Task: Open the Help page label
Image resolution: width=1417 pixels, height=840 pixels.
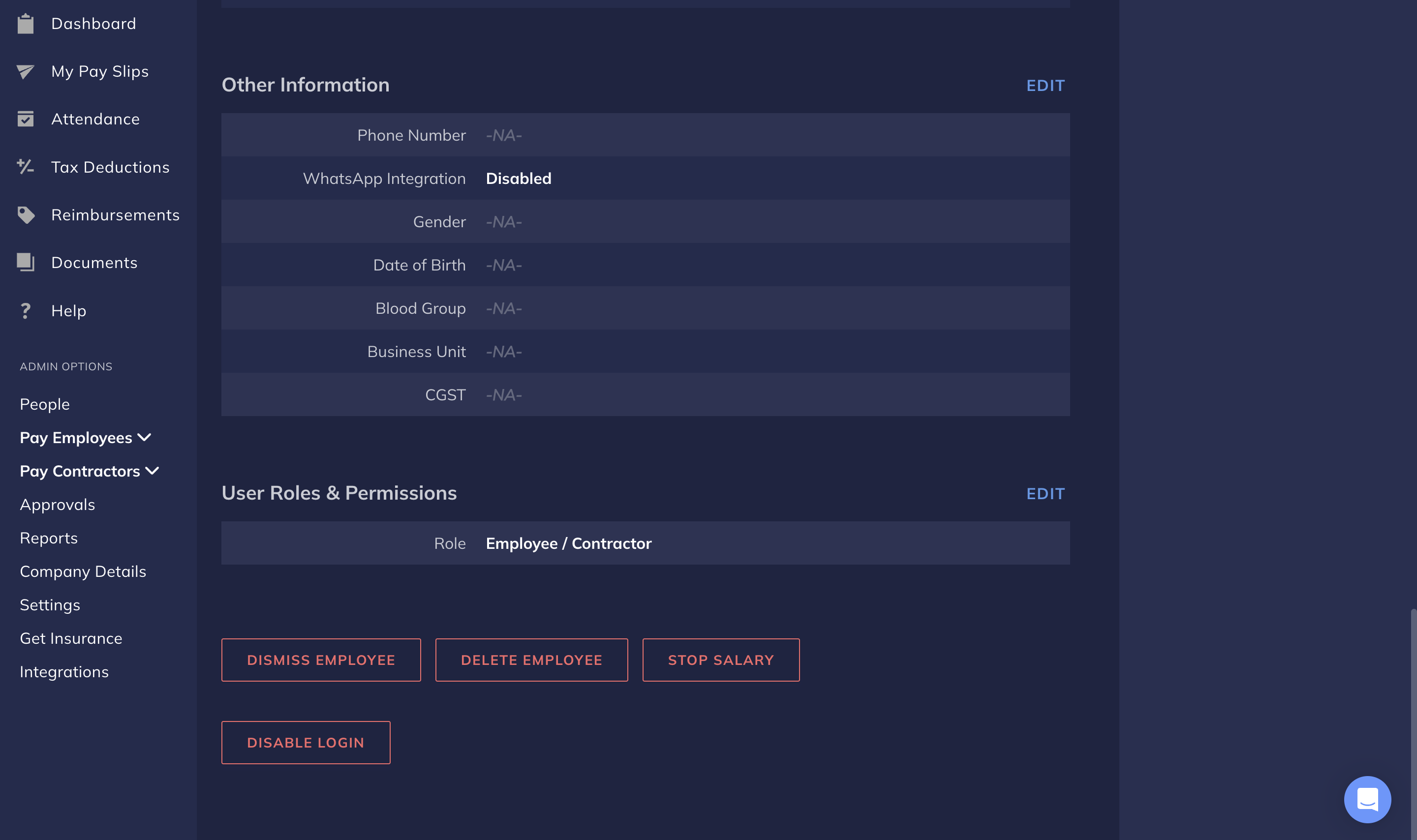Action: click(68, 311)
